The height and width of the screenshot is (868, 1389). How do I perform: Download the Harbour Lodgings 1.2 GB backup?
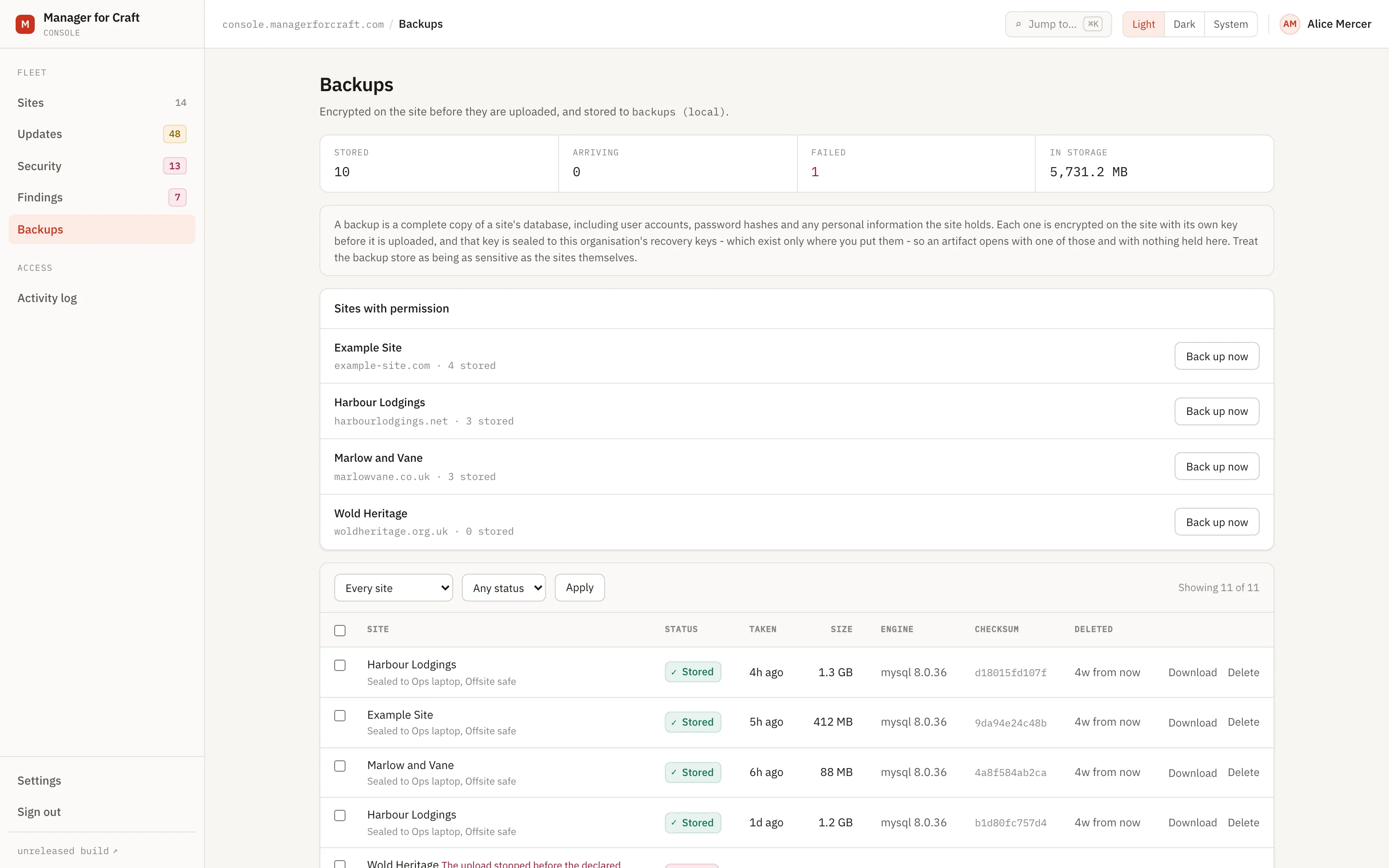(1192, 823)
